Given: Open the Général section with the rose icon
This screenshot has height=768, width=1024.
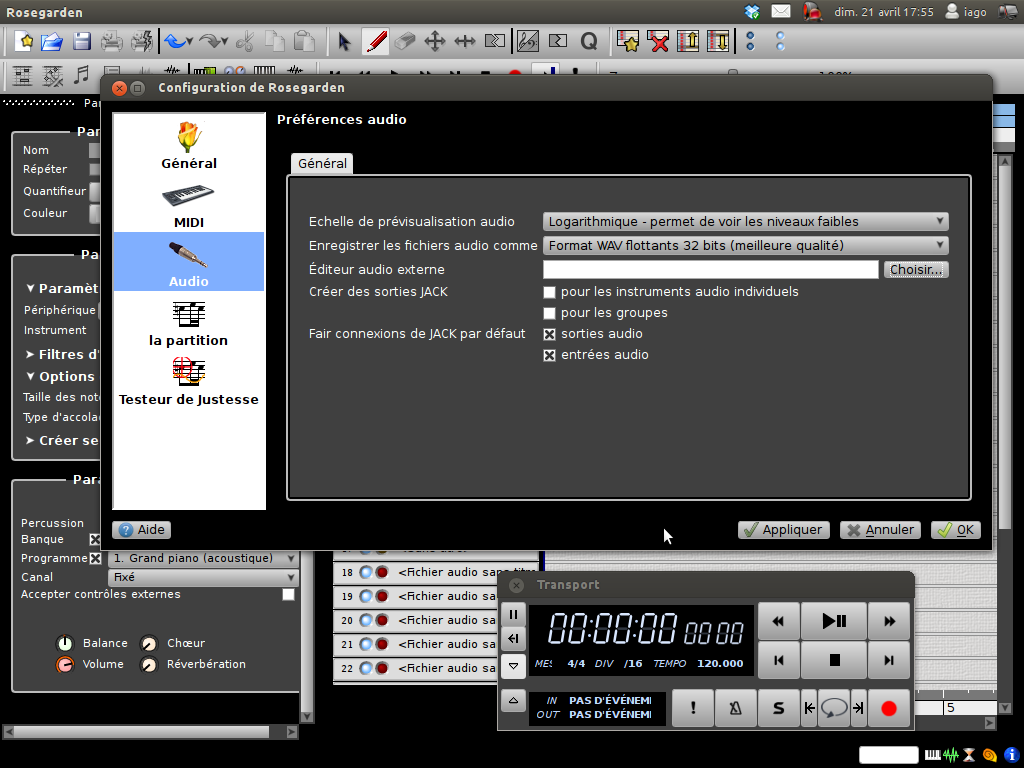Looking at the screenshot, I should 189,145.
